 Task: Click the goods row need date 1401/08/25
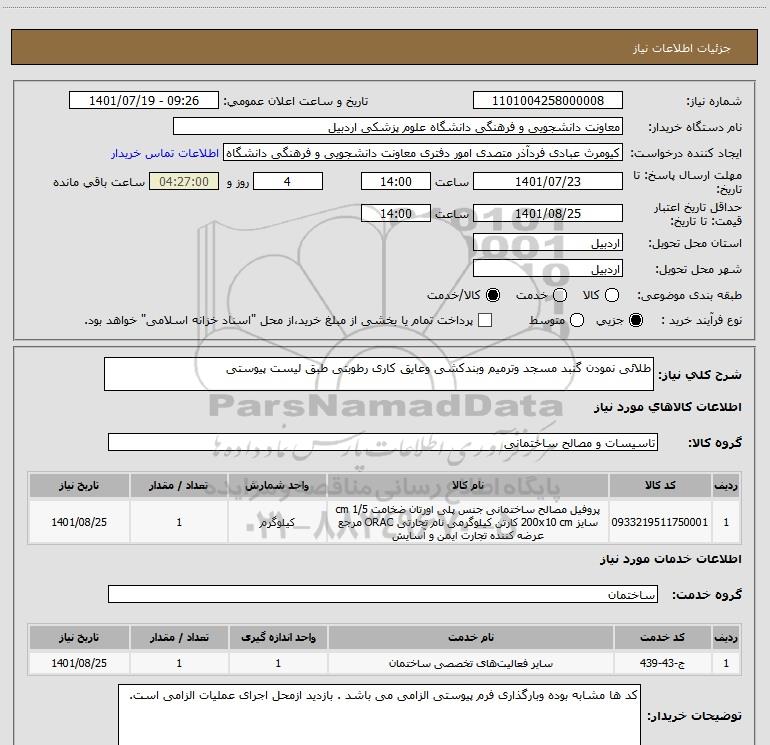(79, 522)
